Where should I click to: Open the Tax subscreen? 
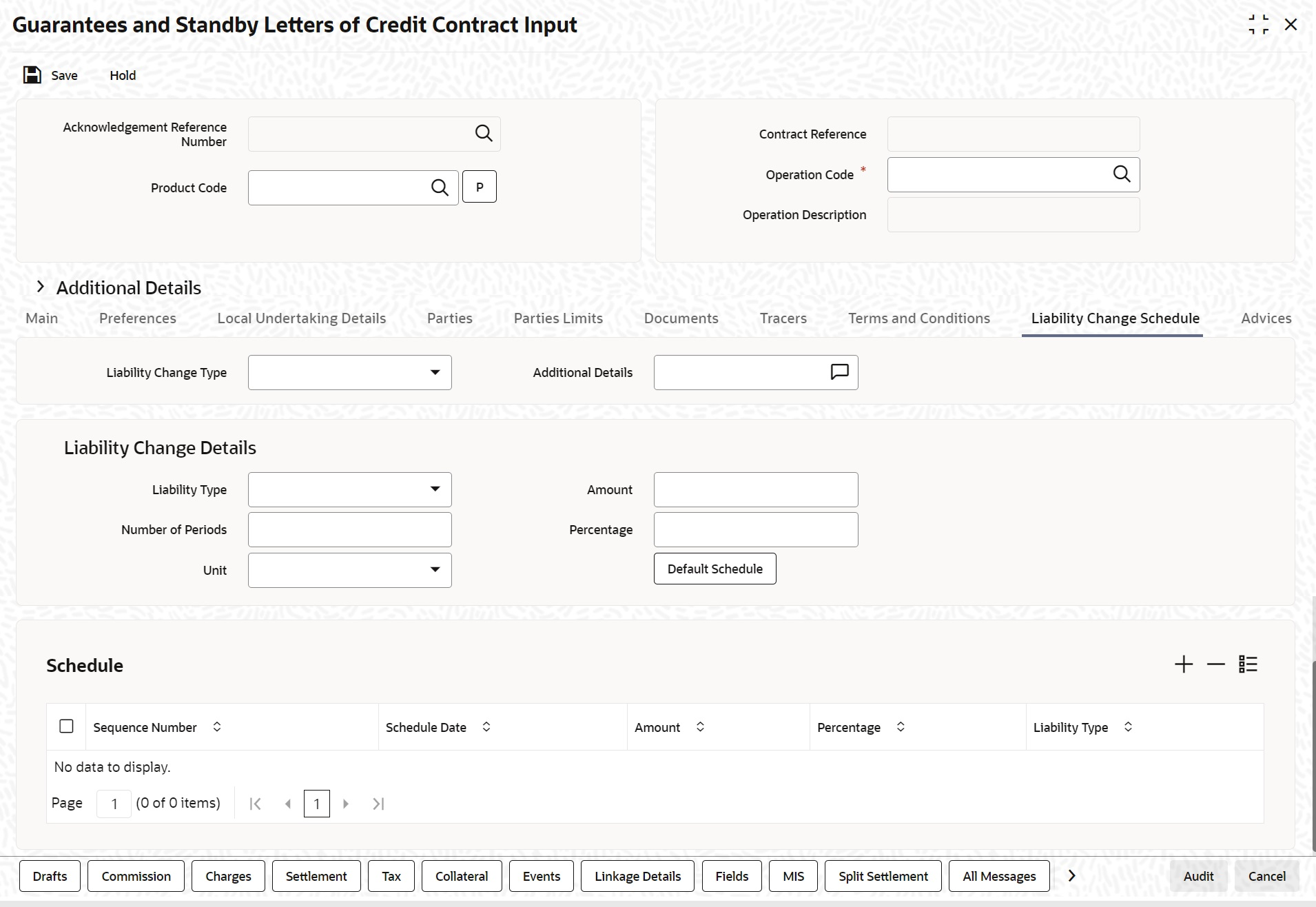click(x=391, y=876)
